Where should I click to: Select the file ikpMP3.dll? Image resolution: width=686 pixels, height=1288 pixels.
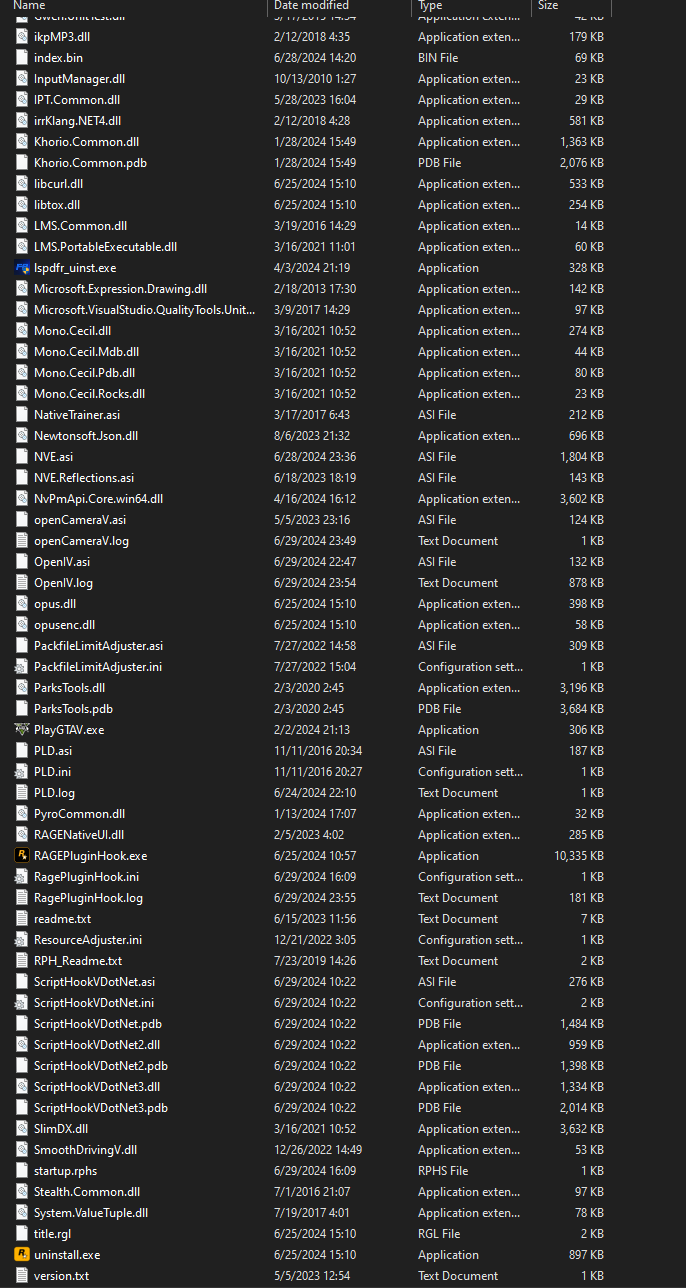(62, 37)
